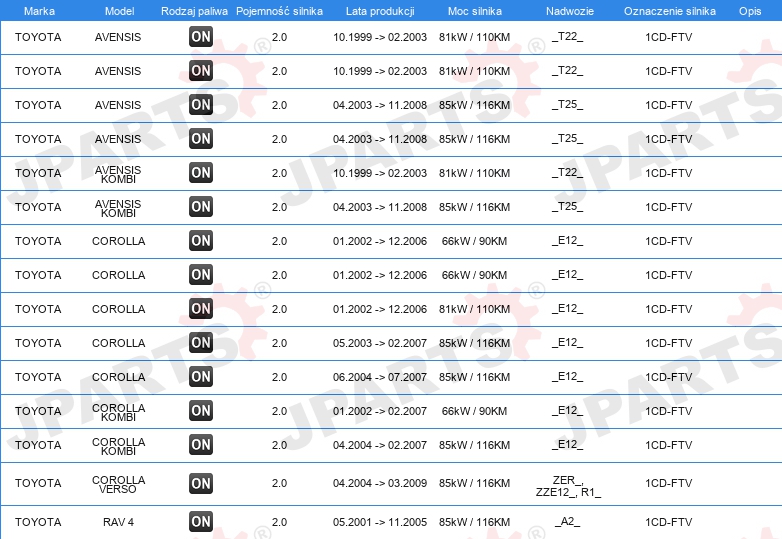This screenshot has height=539, width=782.
Task: Select 2.0 capacity in COROLLA VERSO row
Action: 279,483
